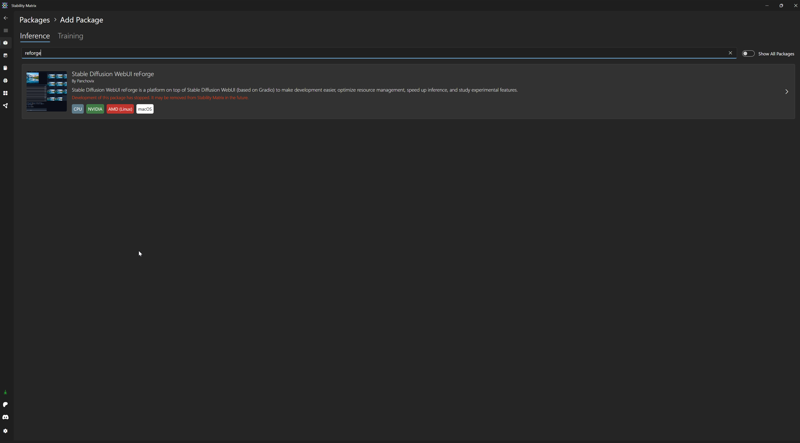Open the Patreon icon in the sidebar
Image resolution: width=800 pixels, height=443 pixels.
[x=6, y=405]
